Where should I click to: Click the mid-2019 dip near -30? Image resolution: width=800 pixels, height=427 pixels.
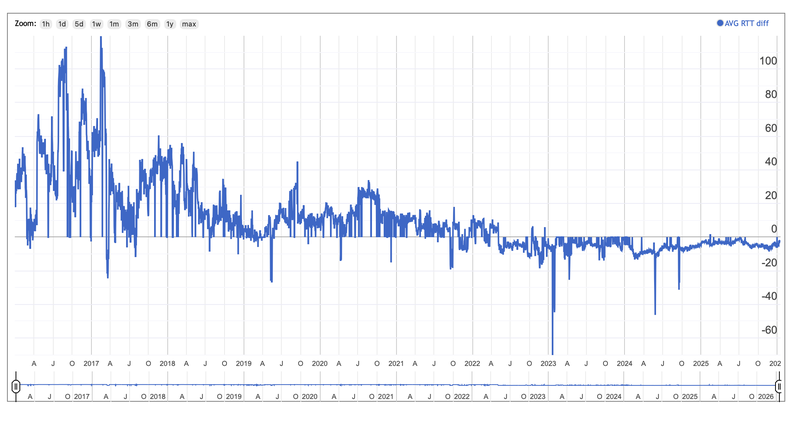(x=271, y=277)
